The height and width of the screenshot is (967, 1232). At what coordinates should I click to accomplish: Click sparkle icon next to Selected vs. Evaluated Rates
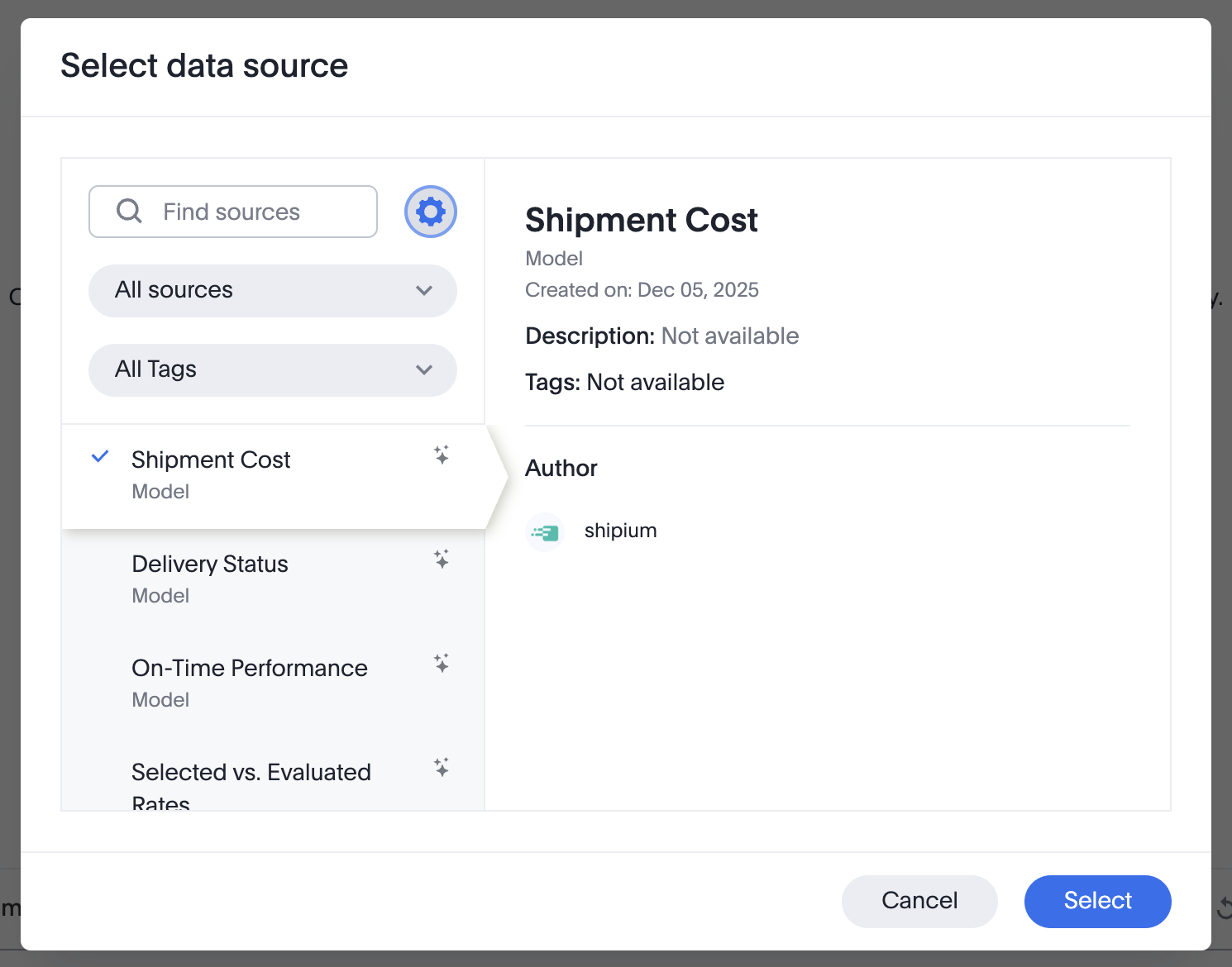pos(442,767)
